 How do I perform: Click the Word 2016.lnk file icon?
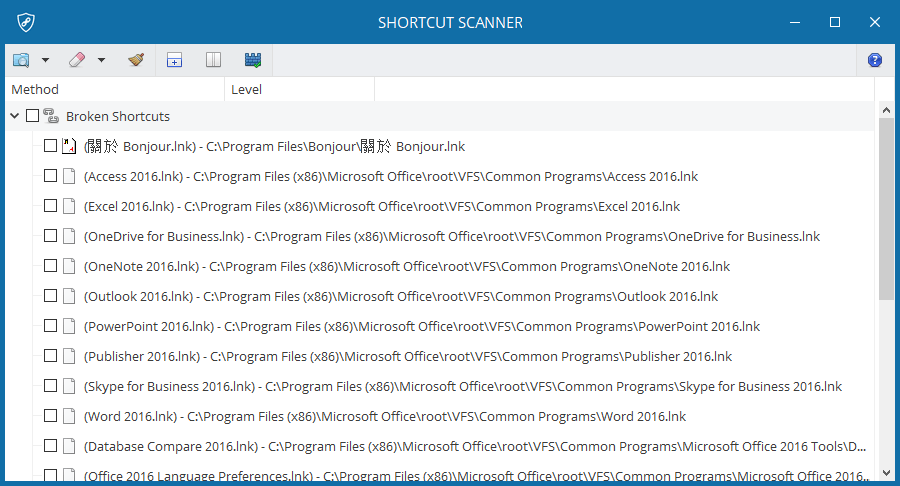point(69,415)
